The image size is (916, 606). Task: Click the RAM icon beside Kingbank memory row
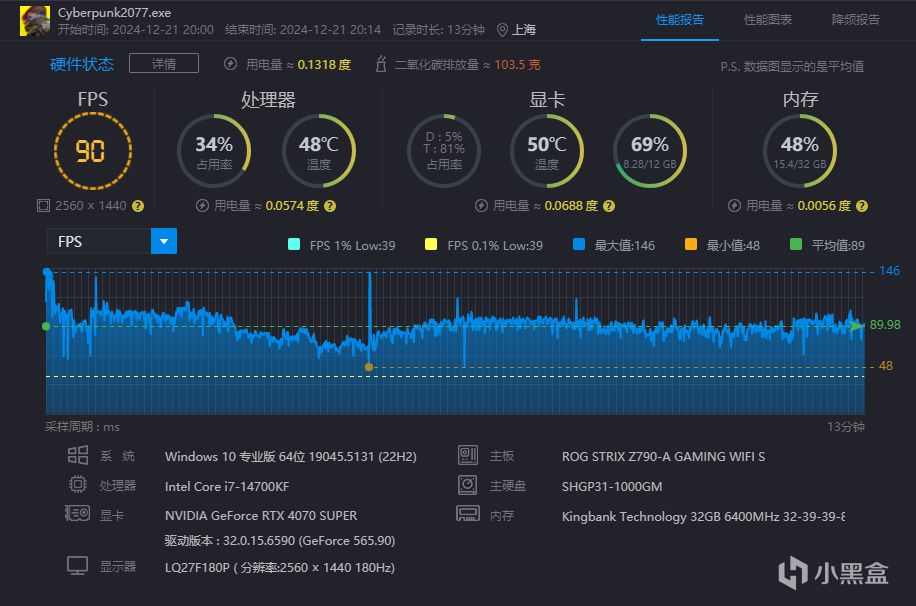[x=468, y=514]
